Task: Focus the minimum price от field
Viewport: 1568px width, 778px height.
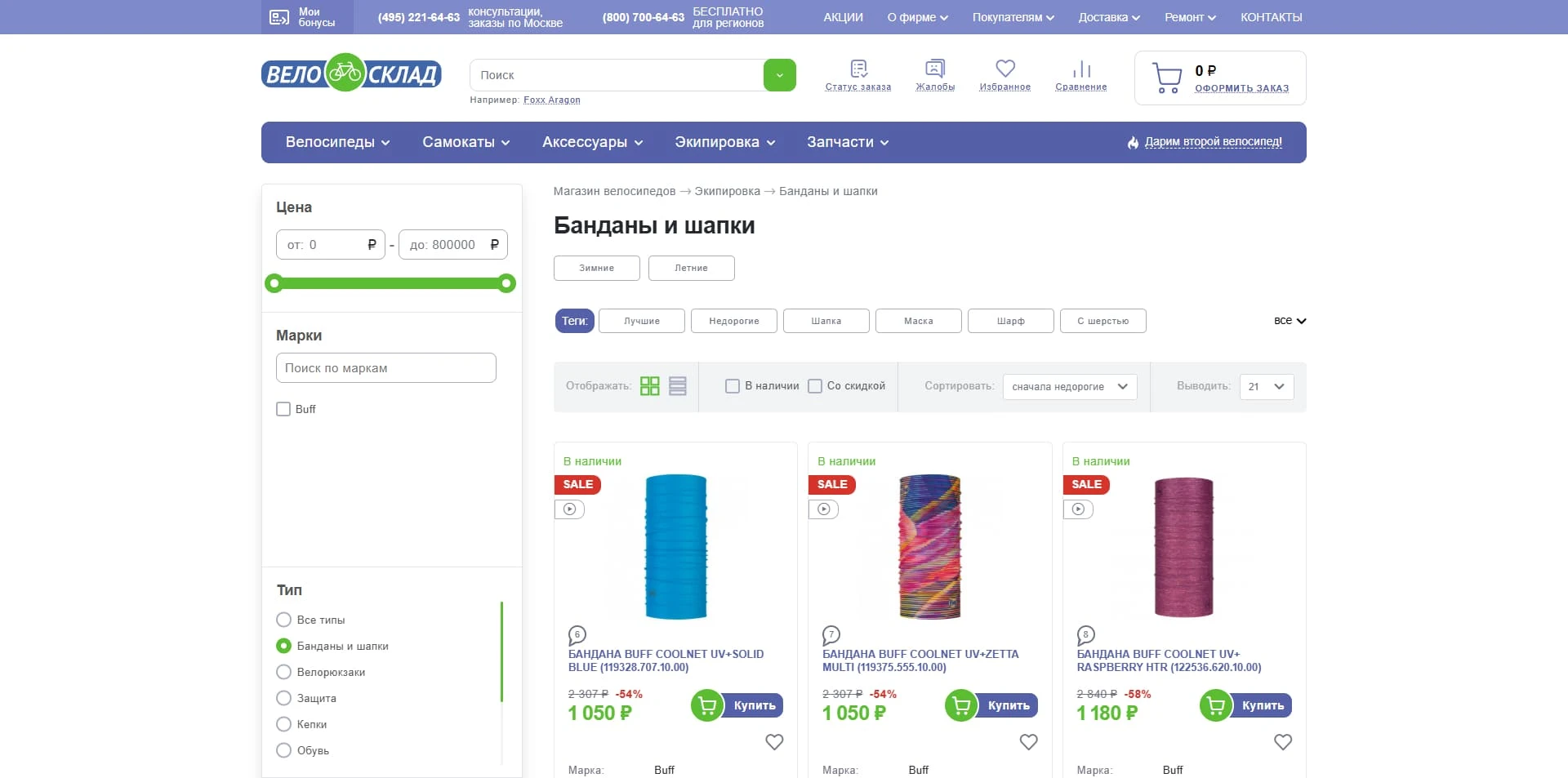Action: tap(331, 245)
